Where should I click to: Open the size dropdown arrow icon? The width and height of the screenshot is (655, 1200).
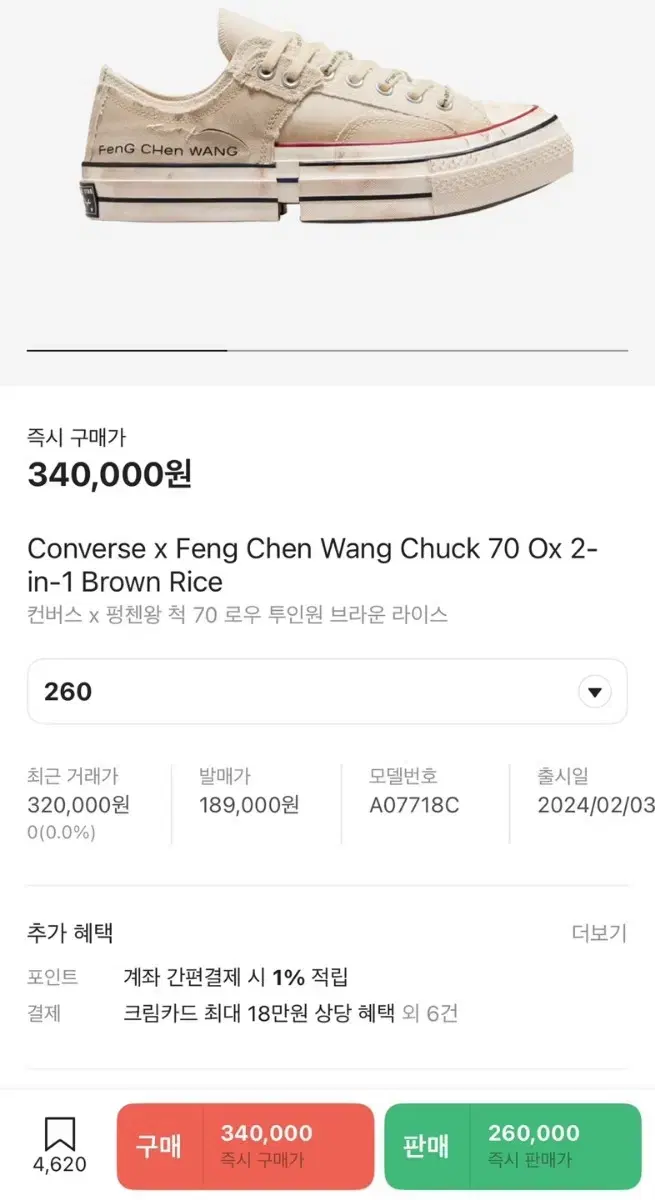click(595, 692)
